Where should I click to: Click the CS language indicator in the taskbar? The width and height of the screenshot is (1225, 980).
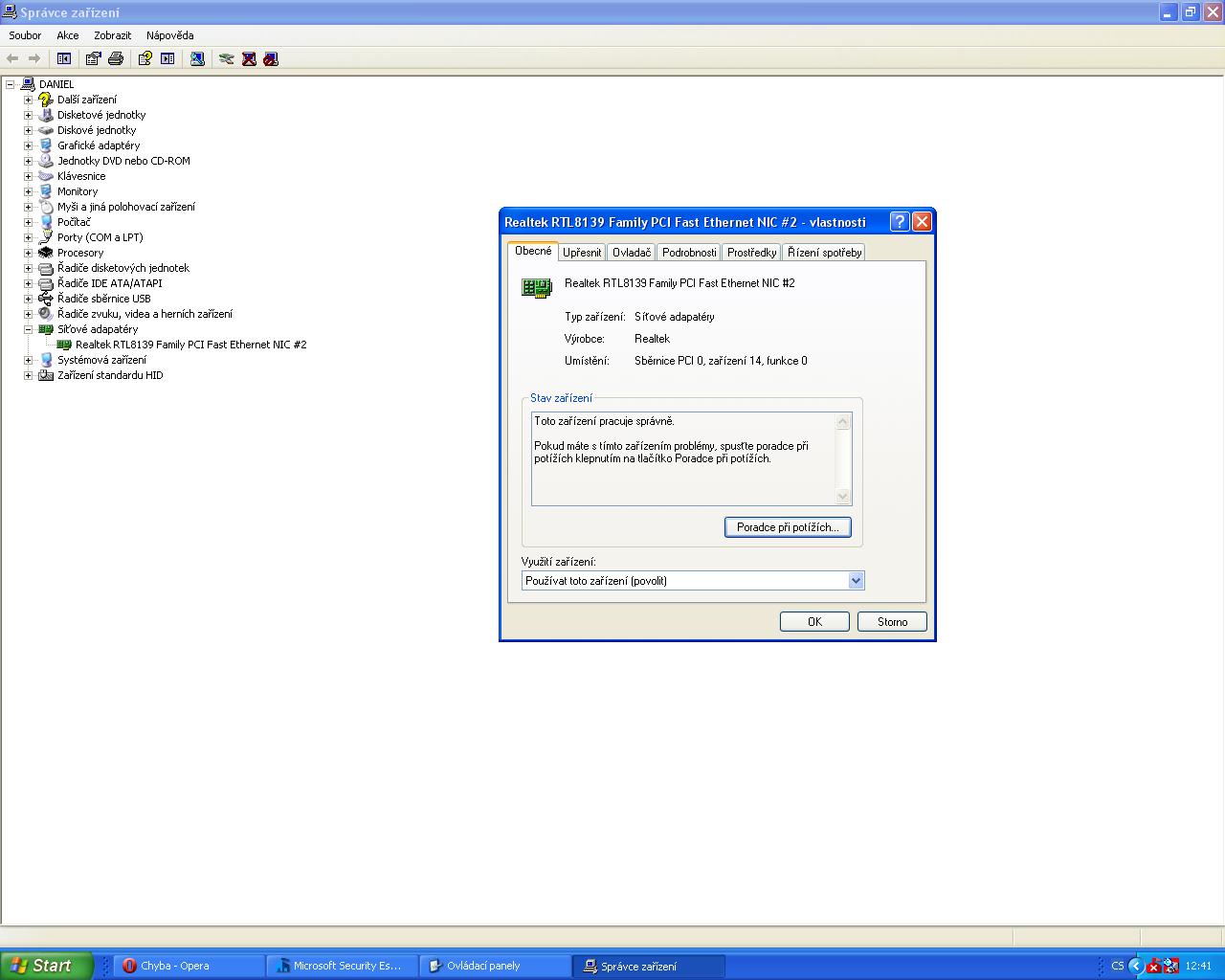1117,966
